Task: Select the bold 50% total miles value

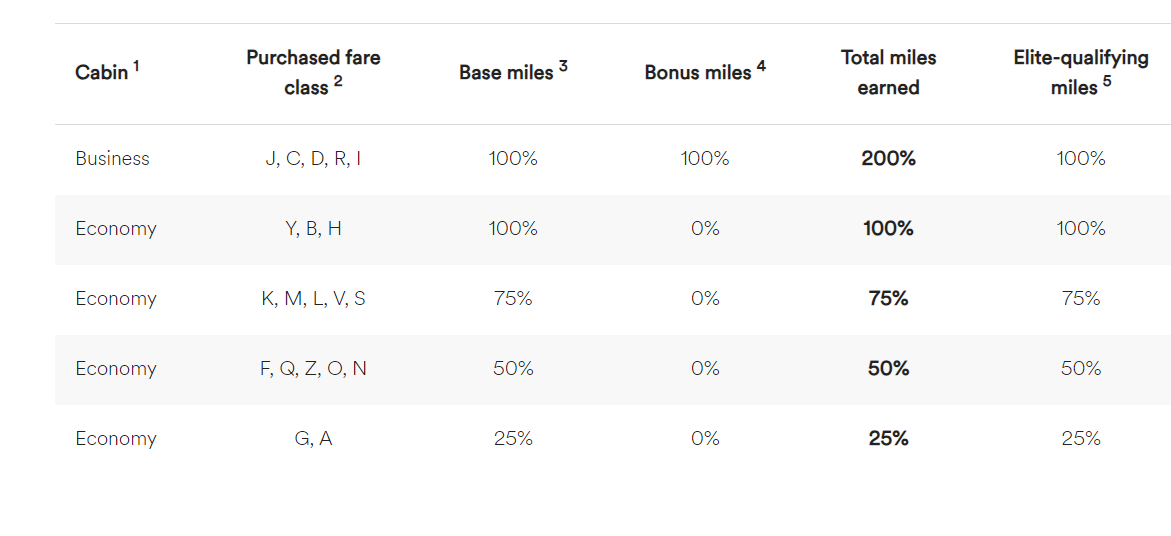Action: point(888,369)
